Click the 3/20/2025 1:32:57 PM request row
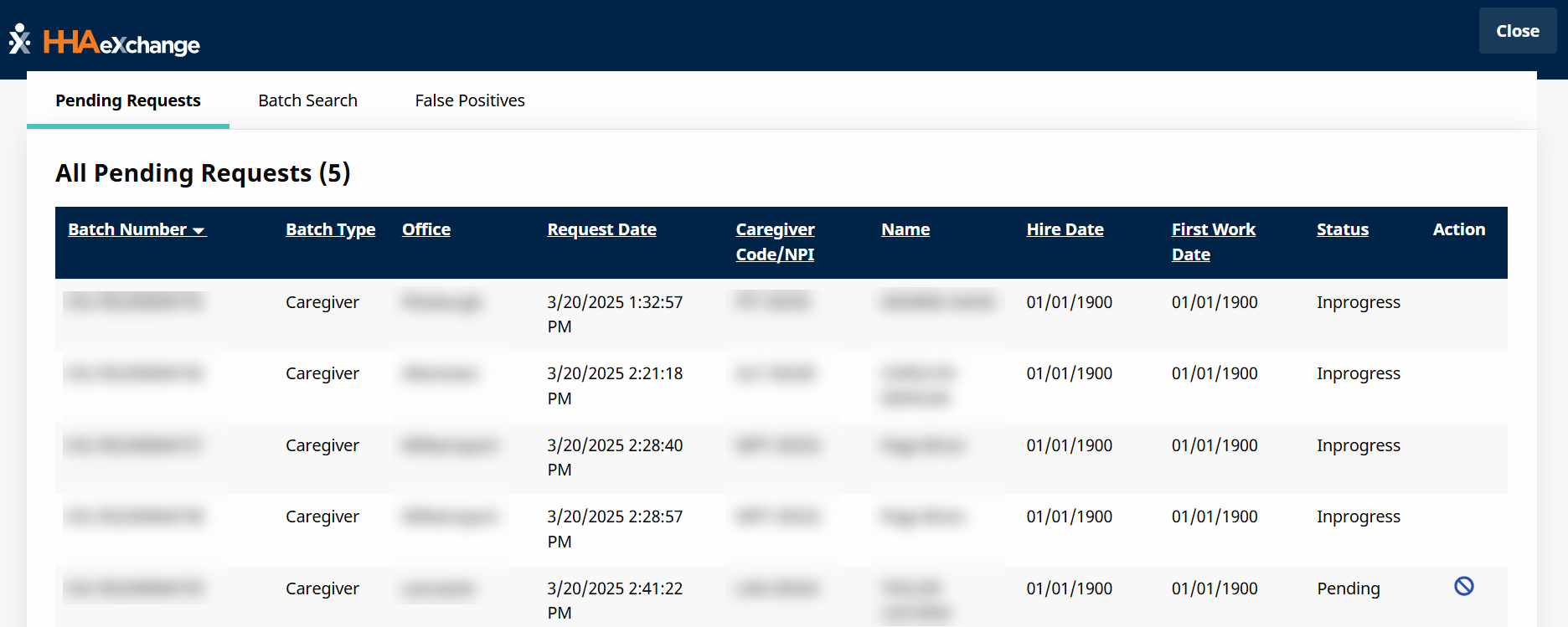 coord(614,314)
